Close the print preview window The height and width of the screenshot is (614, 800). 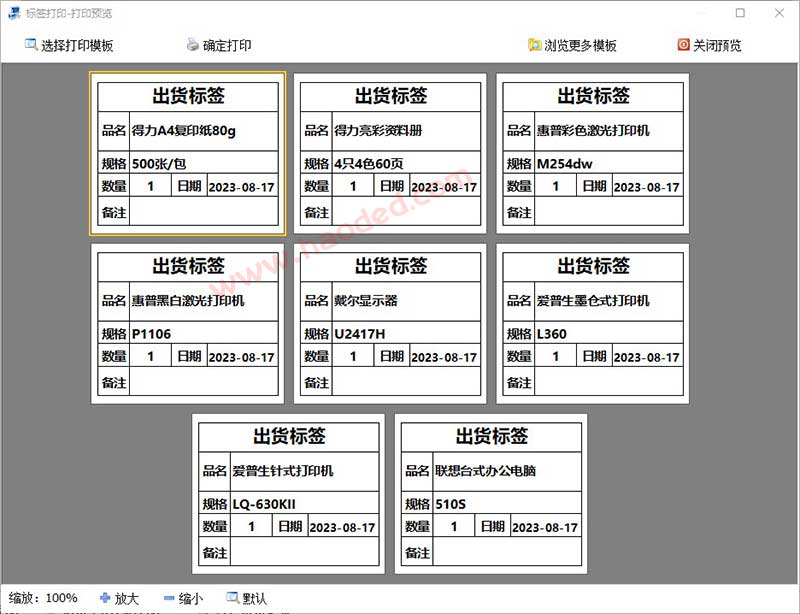779,13
